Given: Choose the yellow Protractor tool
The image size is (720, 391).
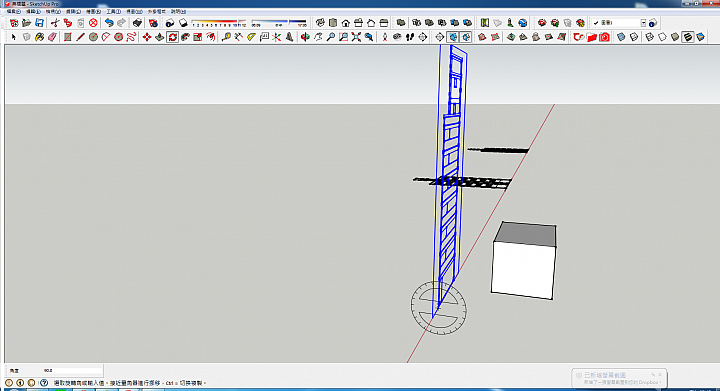Looking at the screenshot, I should [251, 37].
